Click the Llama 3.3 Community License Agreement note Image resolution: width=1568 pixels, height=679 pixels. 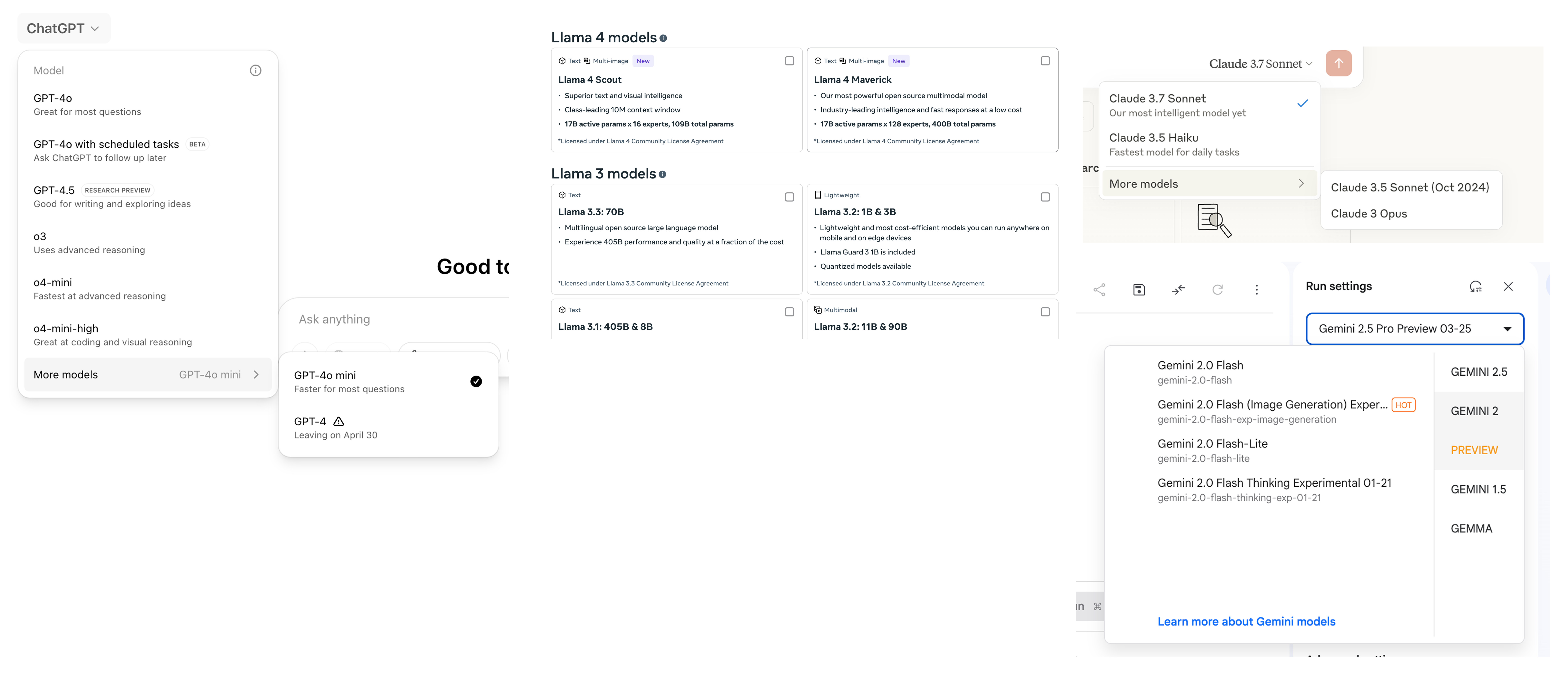tap(643, 284)
